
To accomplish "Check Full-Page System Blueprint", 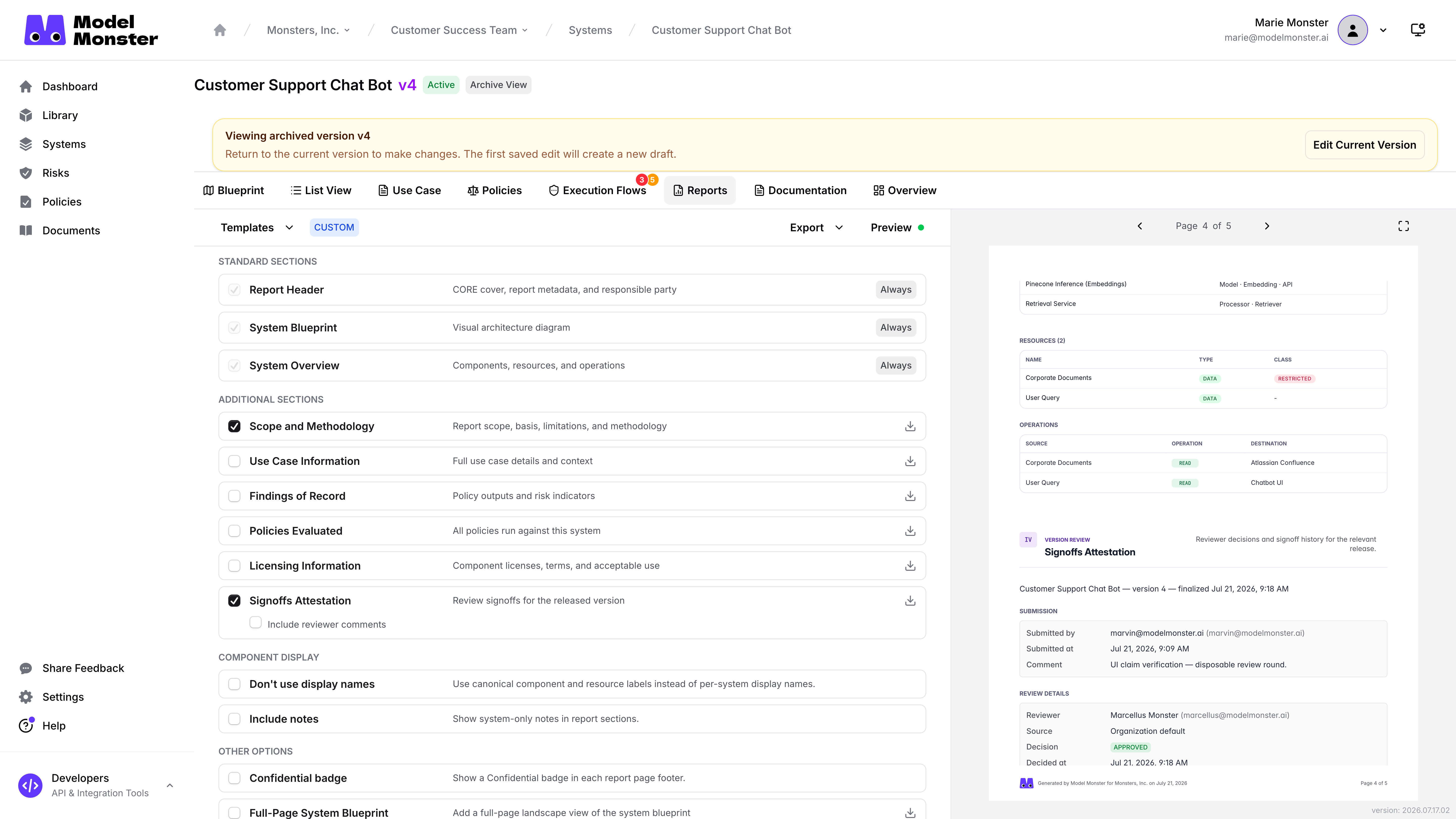I will tap(234, 813).
